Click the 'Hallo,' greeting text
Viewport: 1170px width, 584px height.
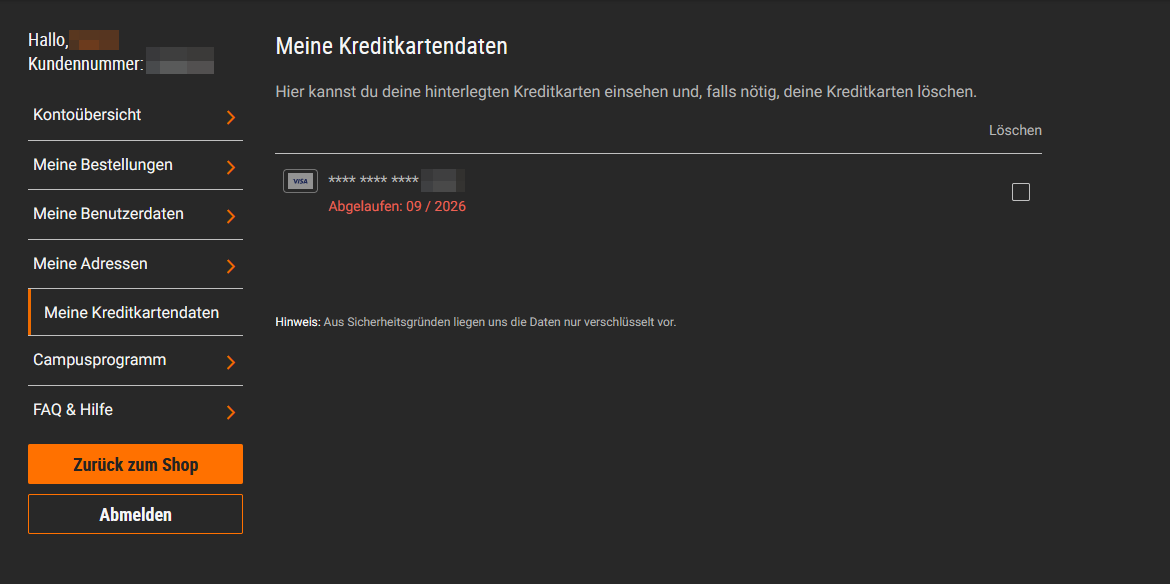coord(48,40)
